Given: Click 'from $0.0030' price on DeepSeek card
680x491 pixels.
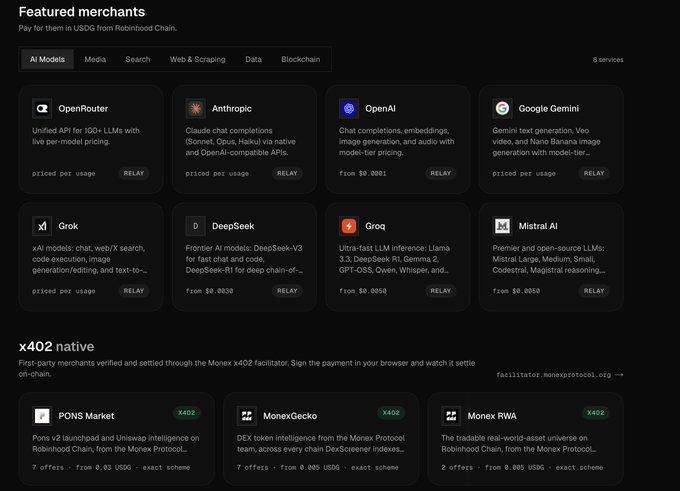Looking at the screenshot, I should (209, 291).
